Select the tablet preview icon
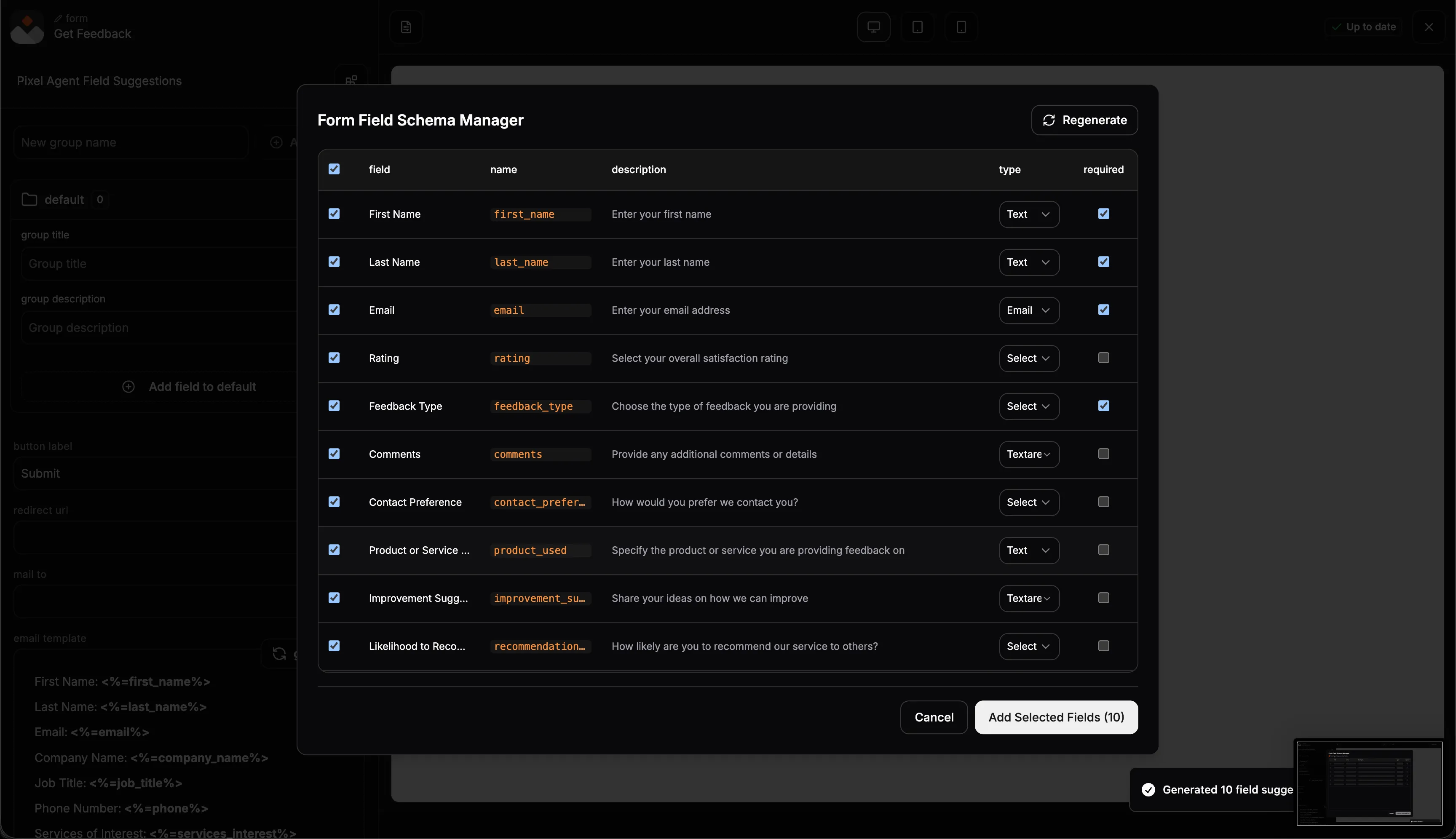 pos(917,27)
